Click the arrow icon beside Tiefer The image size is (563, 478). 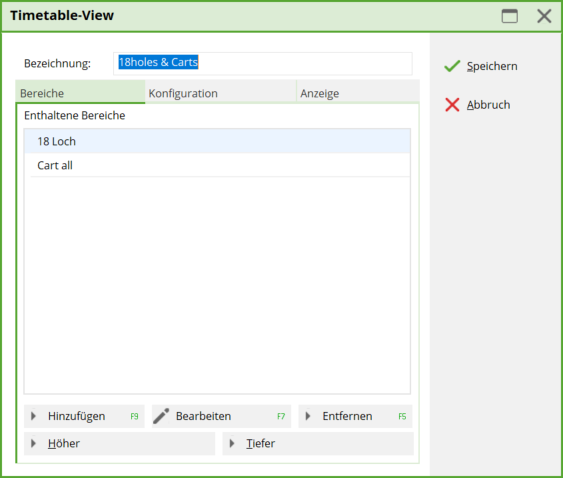point(232,444)
